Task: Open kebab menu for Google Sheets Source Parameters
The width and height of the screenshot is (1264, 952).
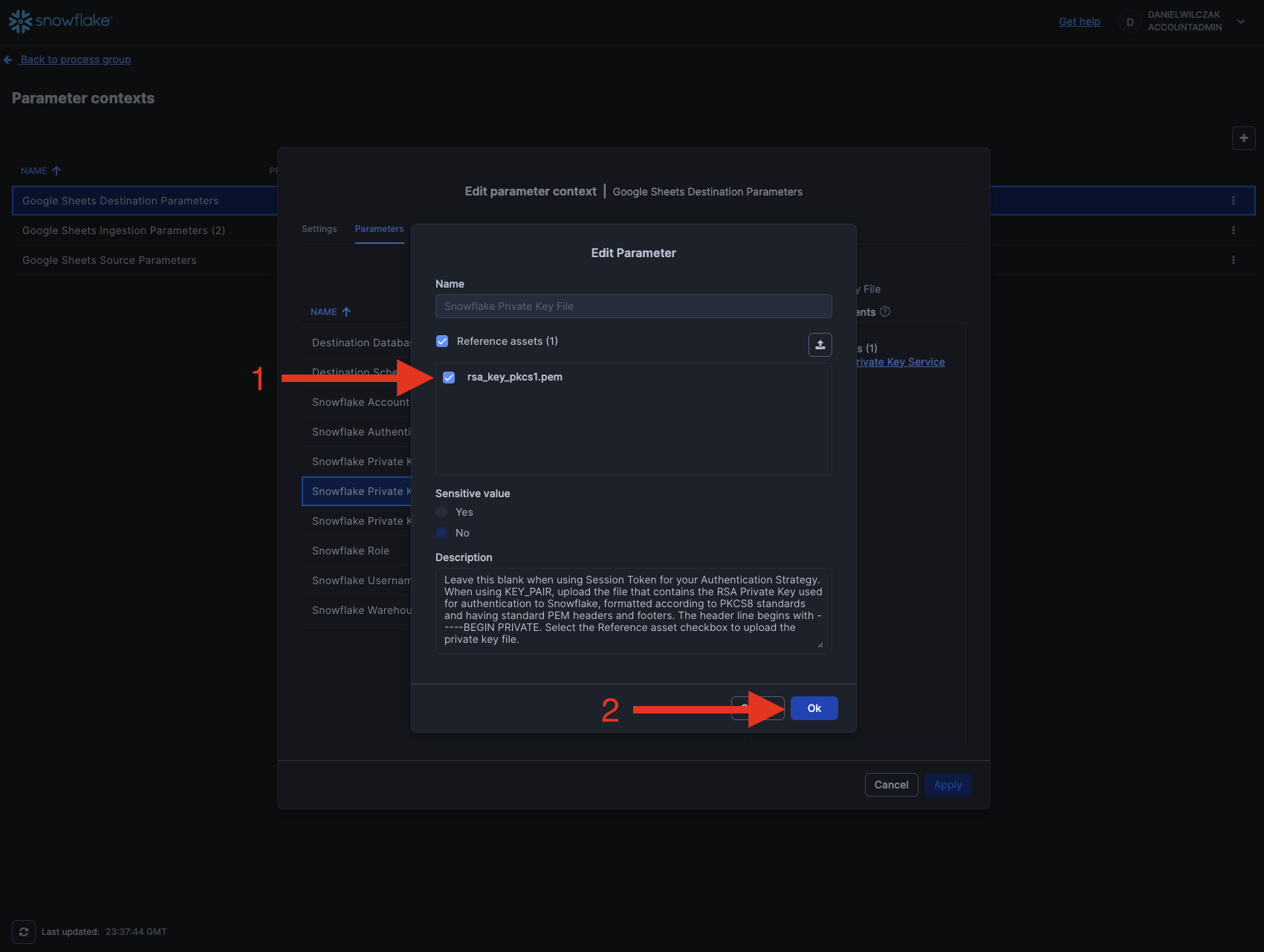Action: coord(1234,260)
